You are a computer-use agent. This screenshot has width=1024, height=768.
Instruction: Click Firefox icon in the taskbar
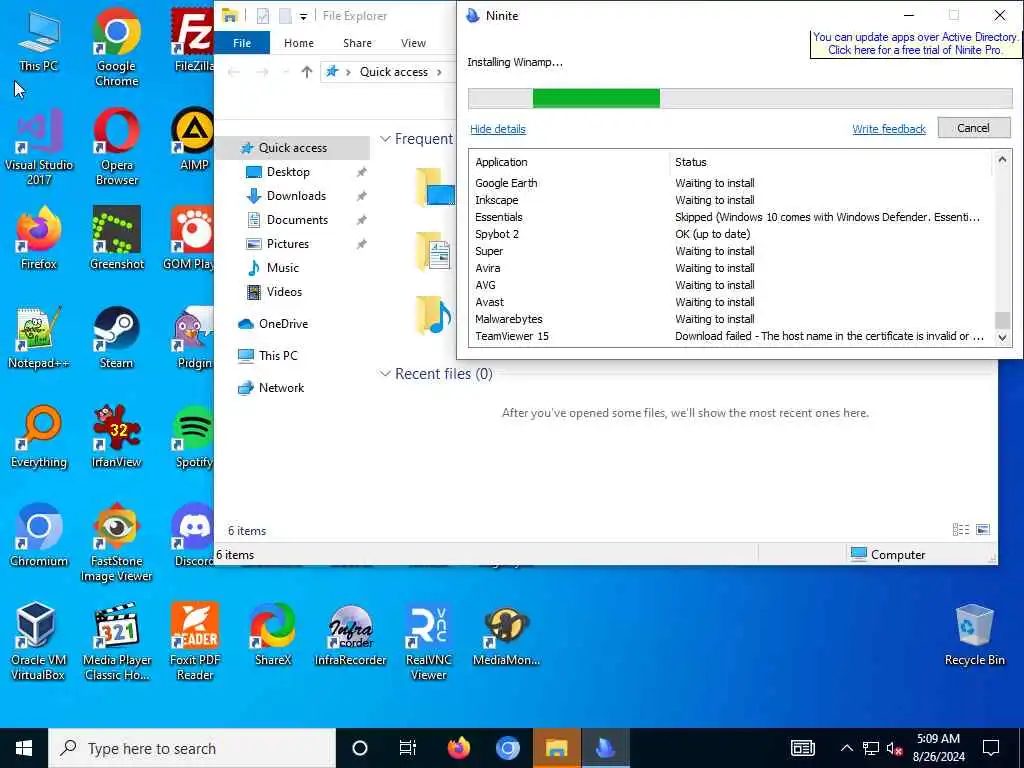pyautogui.click(x=459, y=748)
